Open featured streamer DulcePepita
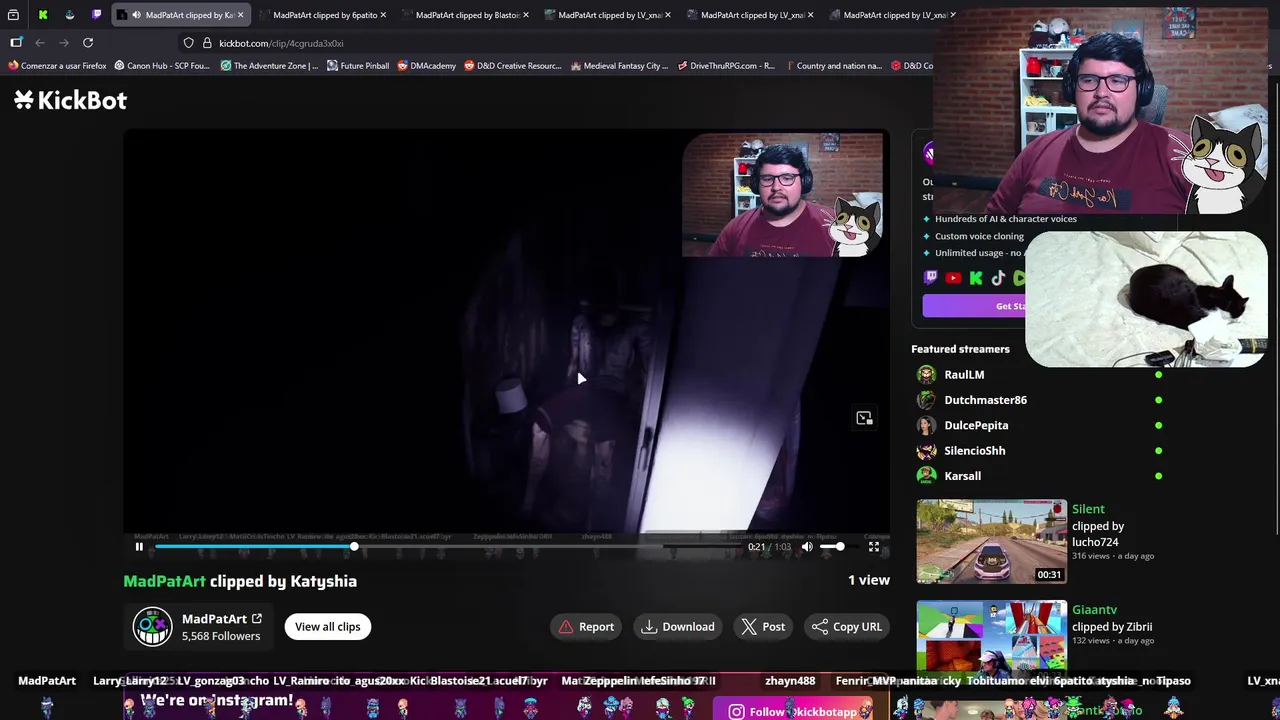 pyautogui.click(x=976, y=426)
